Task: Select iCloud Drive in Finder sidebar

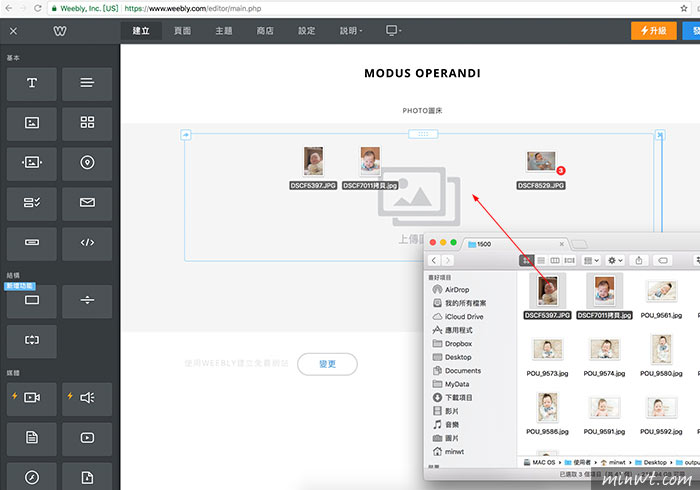Action: point(458,317)
